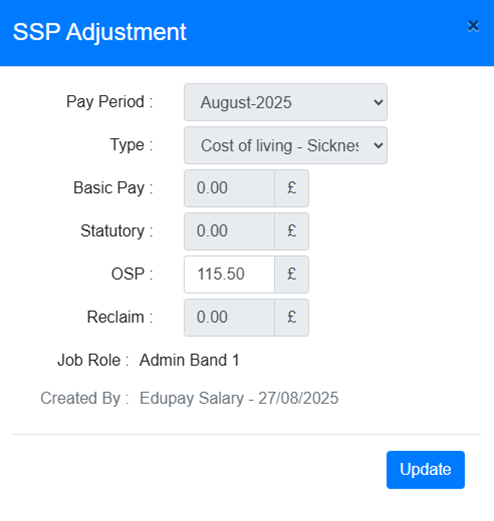Screen dimensions: 494x521
Task: Save changes with the Update button
Action: tap(425, 470)
